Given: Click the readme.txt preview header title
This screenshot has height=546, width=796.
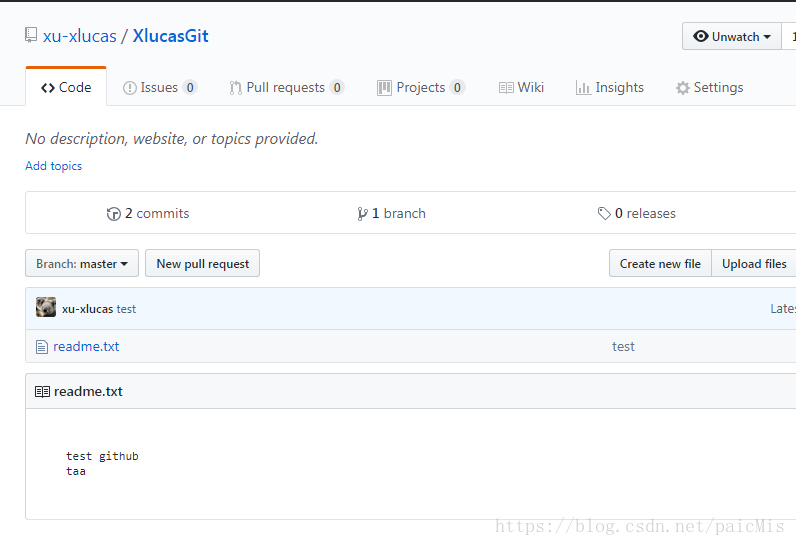Looking at the screenshot, I should (88, 391).
